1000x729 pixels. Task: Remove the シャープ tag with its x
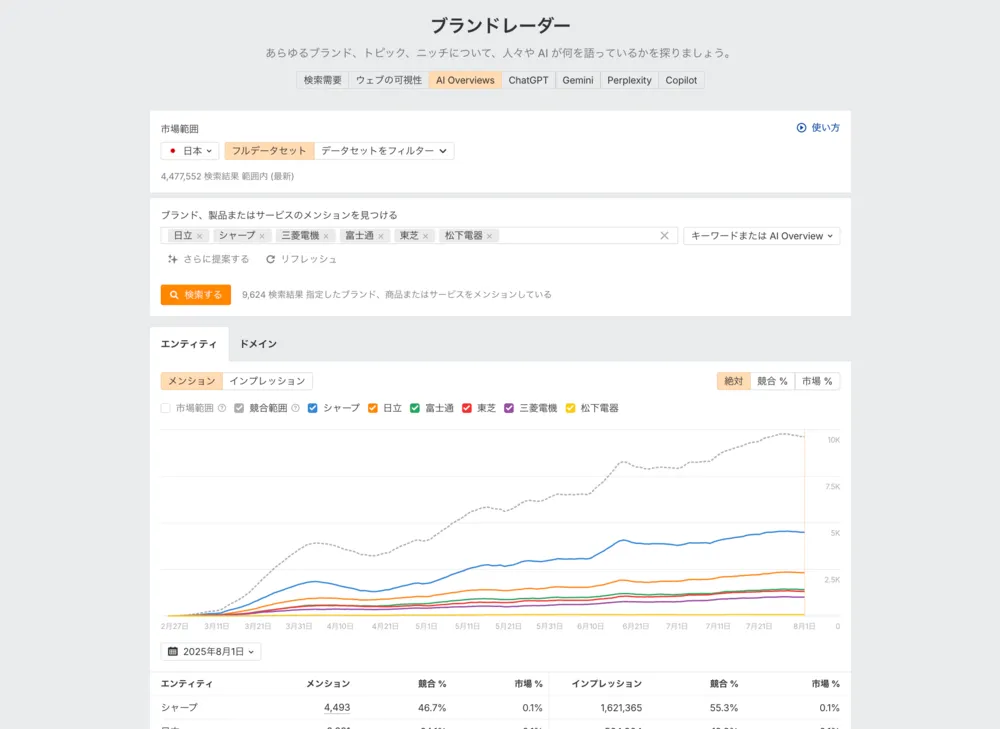(262, 236)
